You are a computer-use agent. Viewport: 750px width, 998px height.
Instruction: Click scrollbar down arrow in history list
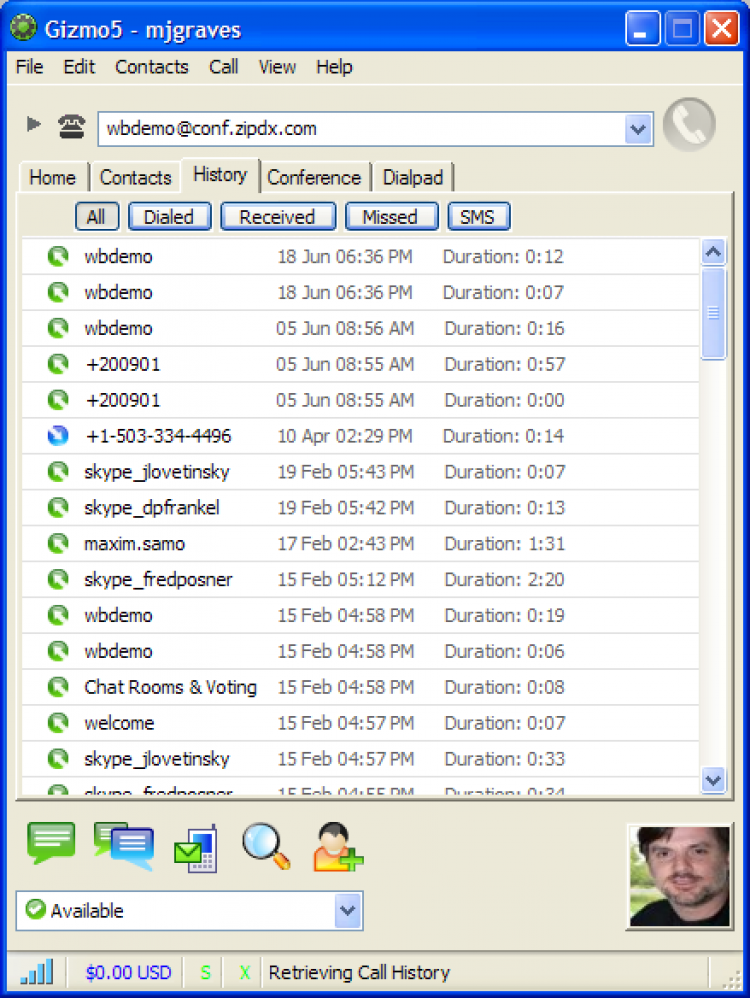coord(713,779)
